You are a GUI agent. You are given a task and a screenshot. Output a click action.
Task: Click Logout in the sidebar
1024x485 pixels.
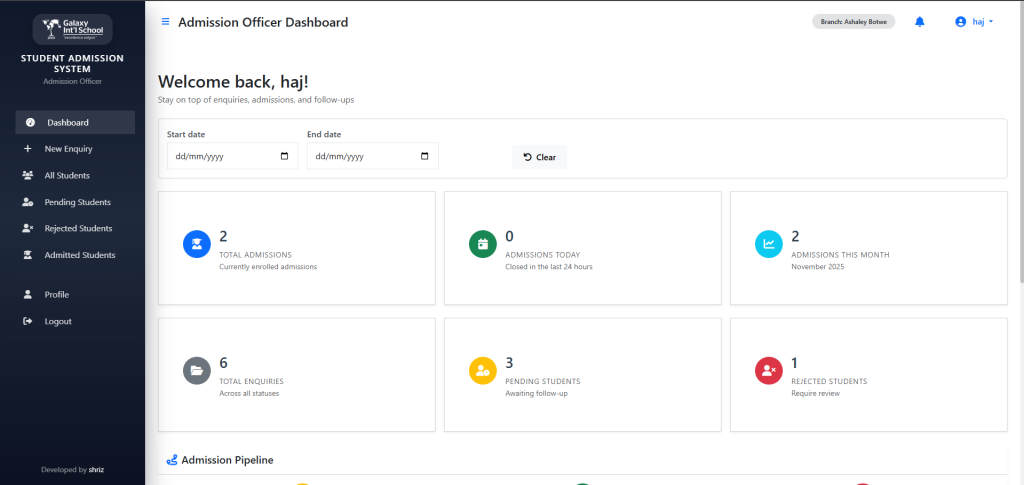coord(57,321)
